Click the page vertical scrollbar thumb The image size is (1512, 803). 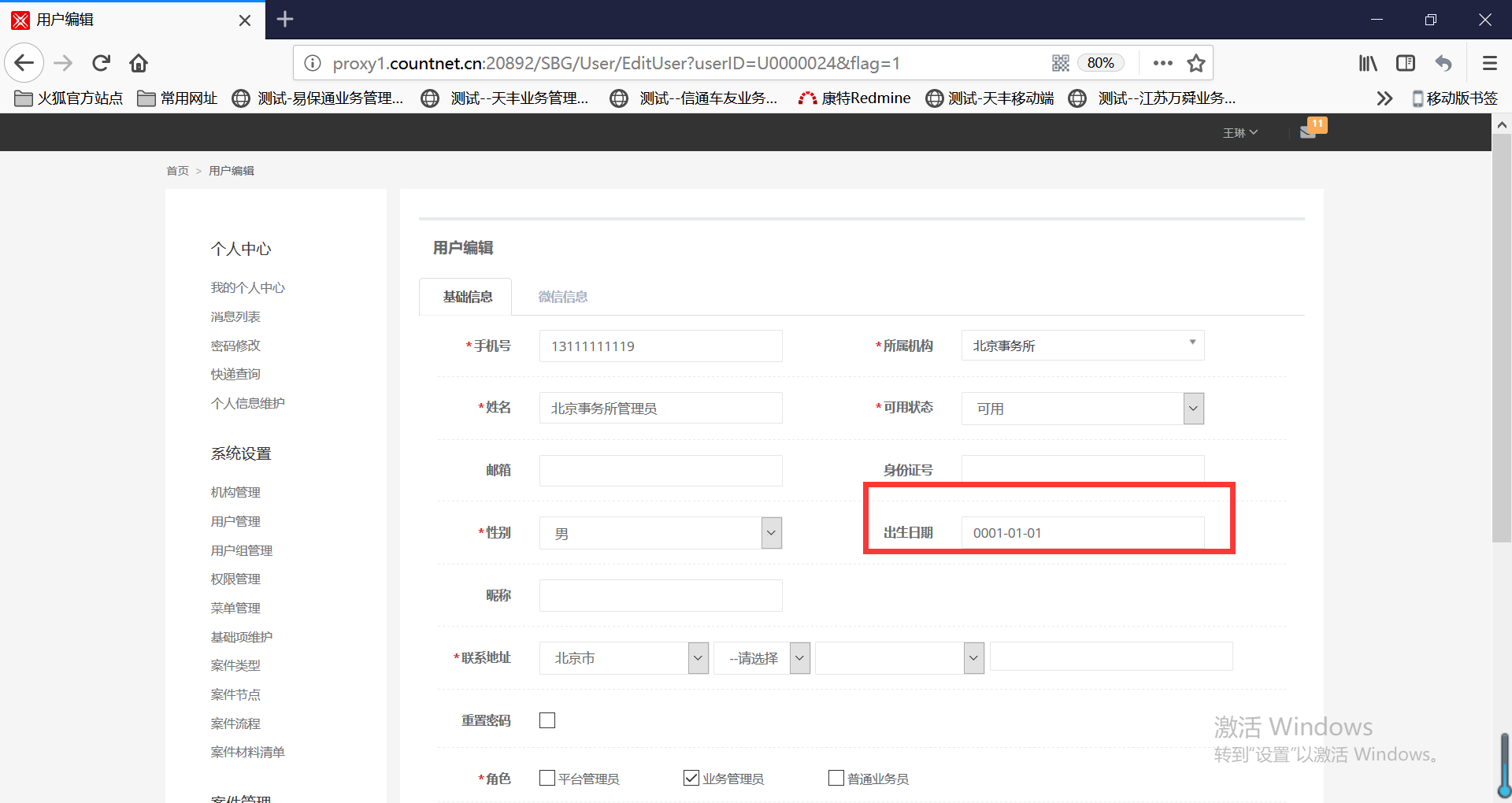[1502, 339]
